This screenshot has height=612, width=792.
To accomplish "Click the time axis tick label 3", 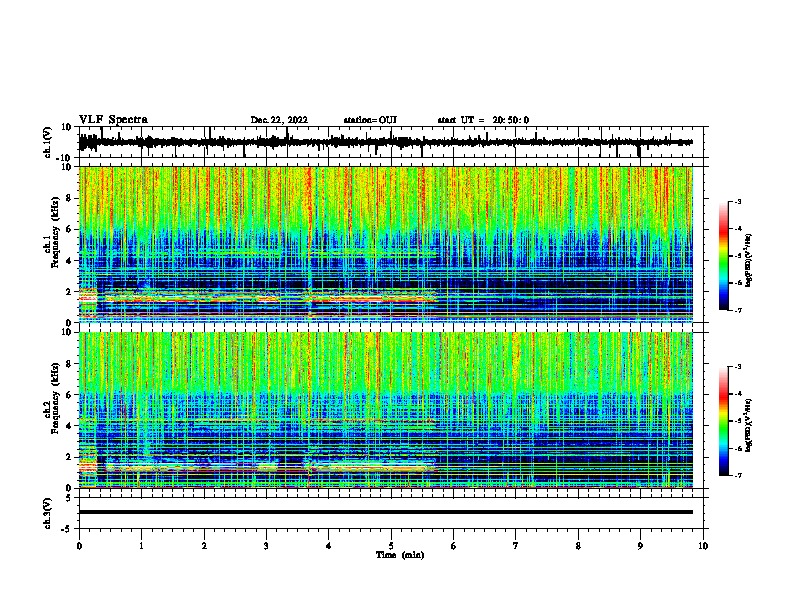I will coord(266,546).
